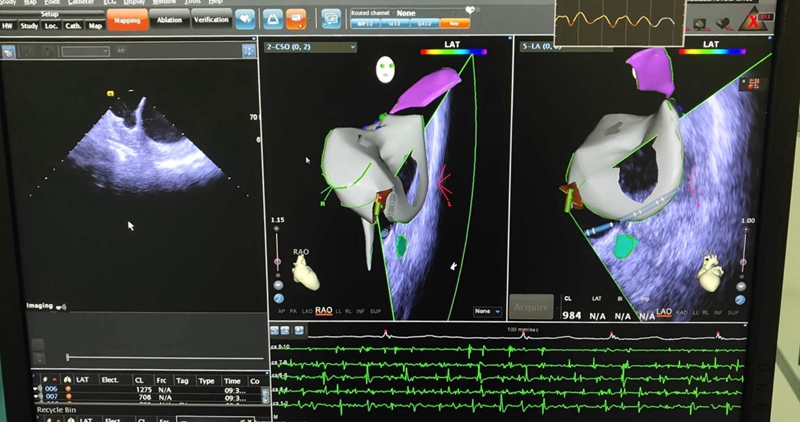Expand arrow beside the orange toolbar icon
Image resolution: width=800 pixels, height=422 pixels.
[309, 20]
